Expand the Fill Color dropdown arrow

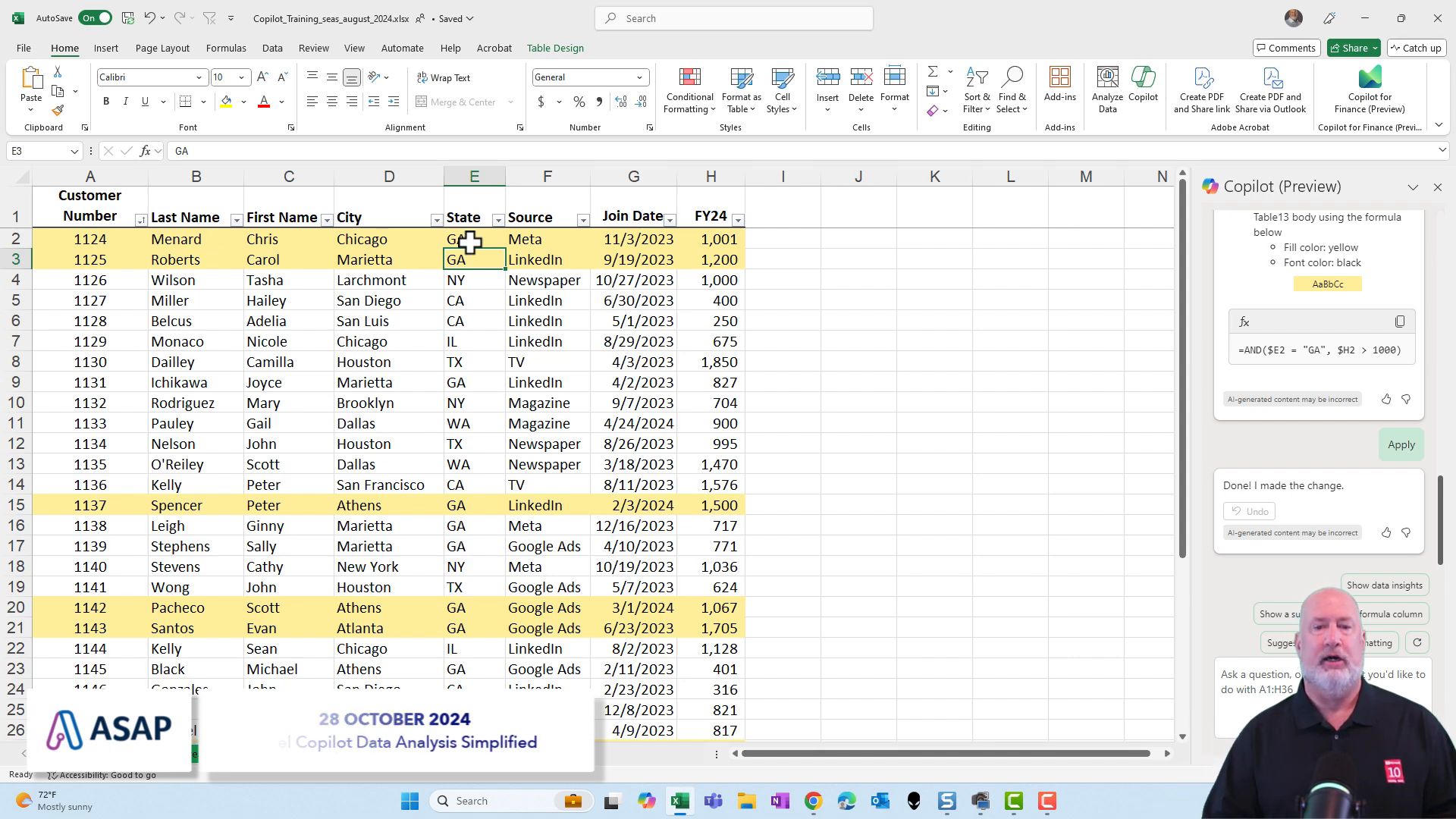[x=243, y=101]
